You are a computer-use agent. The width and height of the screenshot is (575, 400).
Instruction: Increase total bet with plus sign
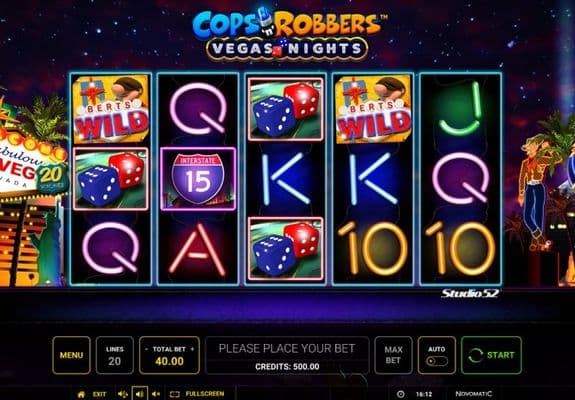[x=193, y=349]
